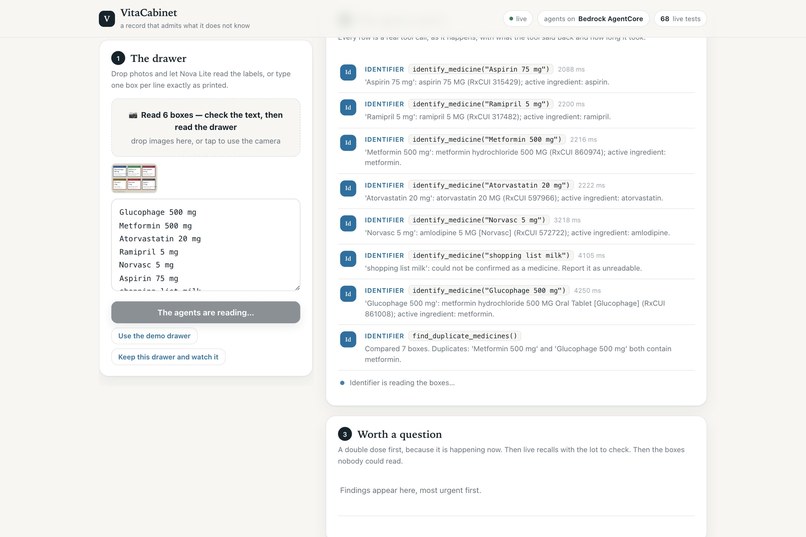Viewport: 806px width, 537px height.
Task: Click the 2222 ms timing value
Action: tap(592, 186)
